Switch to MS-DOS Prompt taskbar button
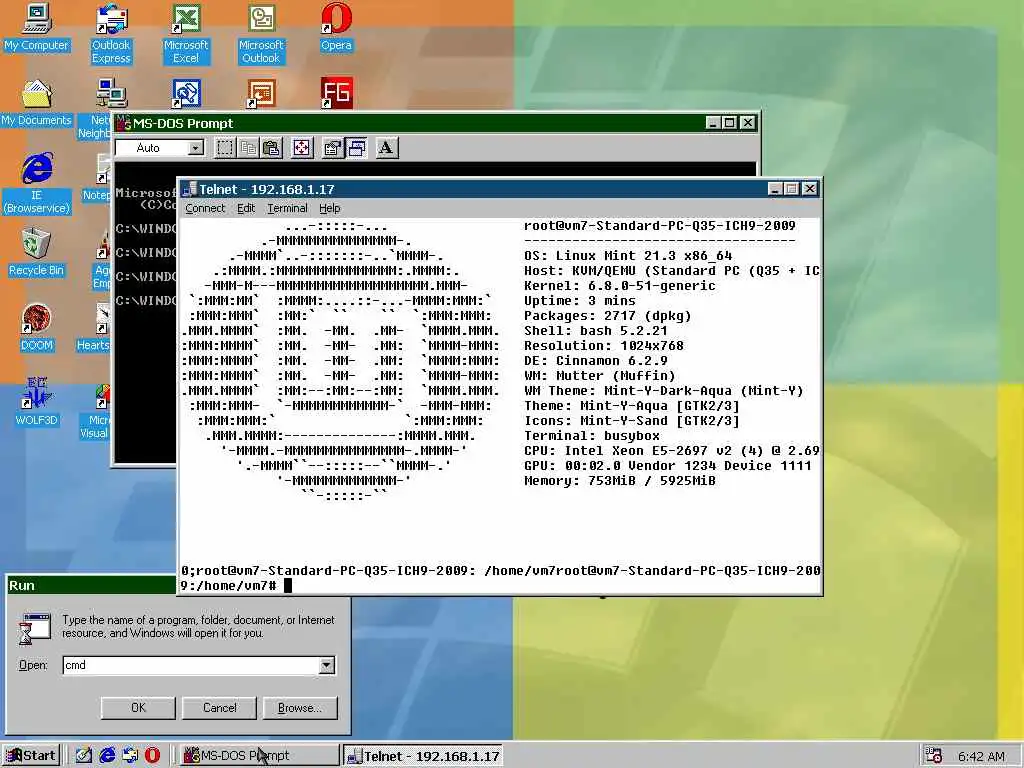 pos(259,756)
